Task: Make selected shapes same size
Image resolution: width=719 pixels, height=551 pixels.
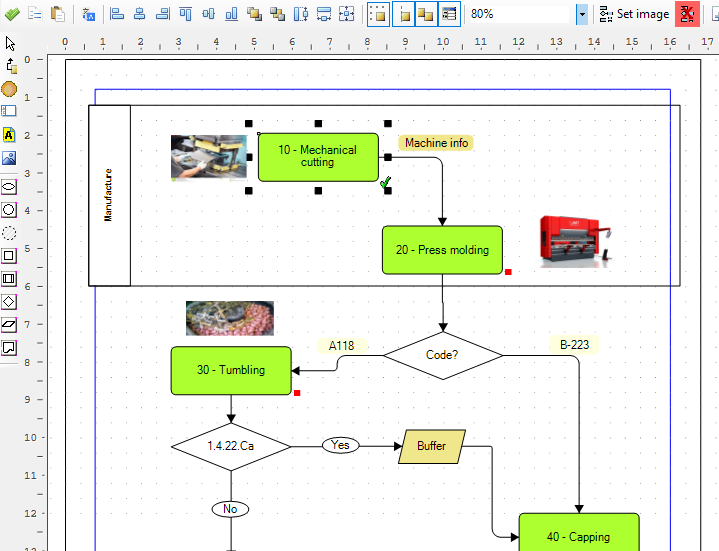Action: pos(347,14)
